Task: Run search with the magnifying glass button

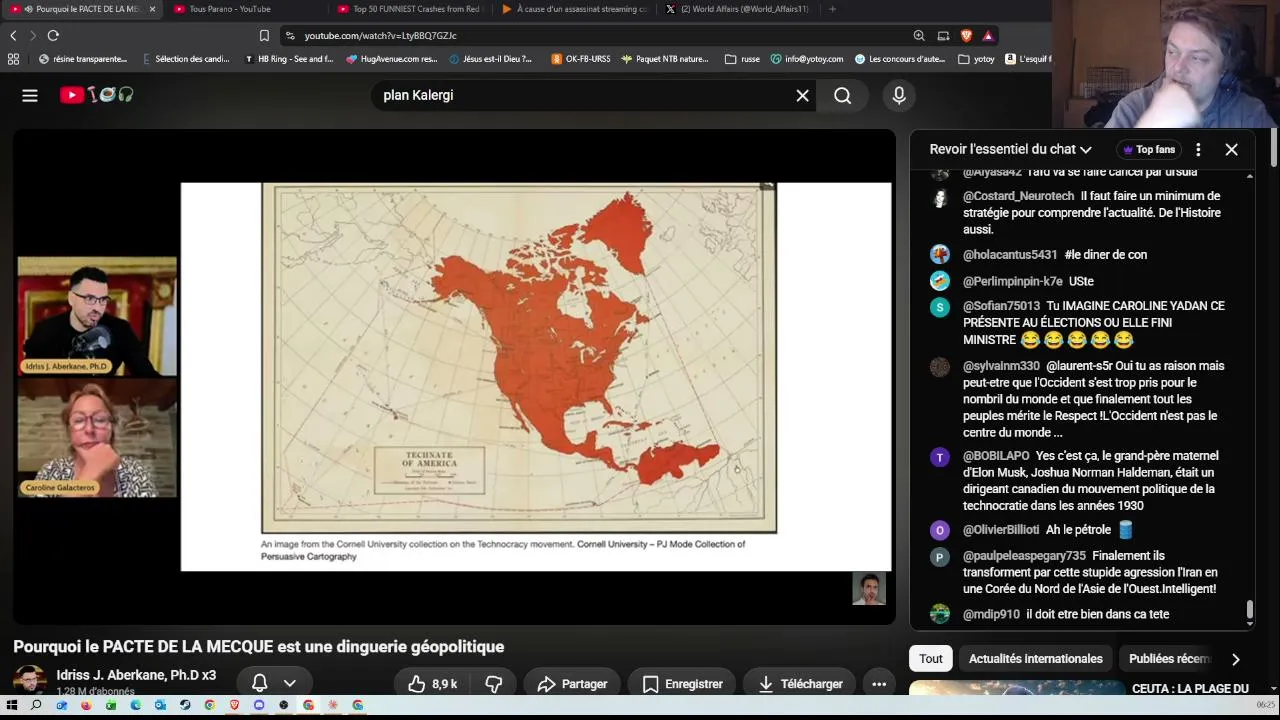Action: (843, 95)
